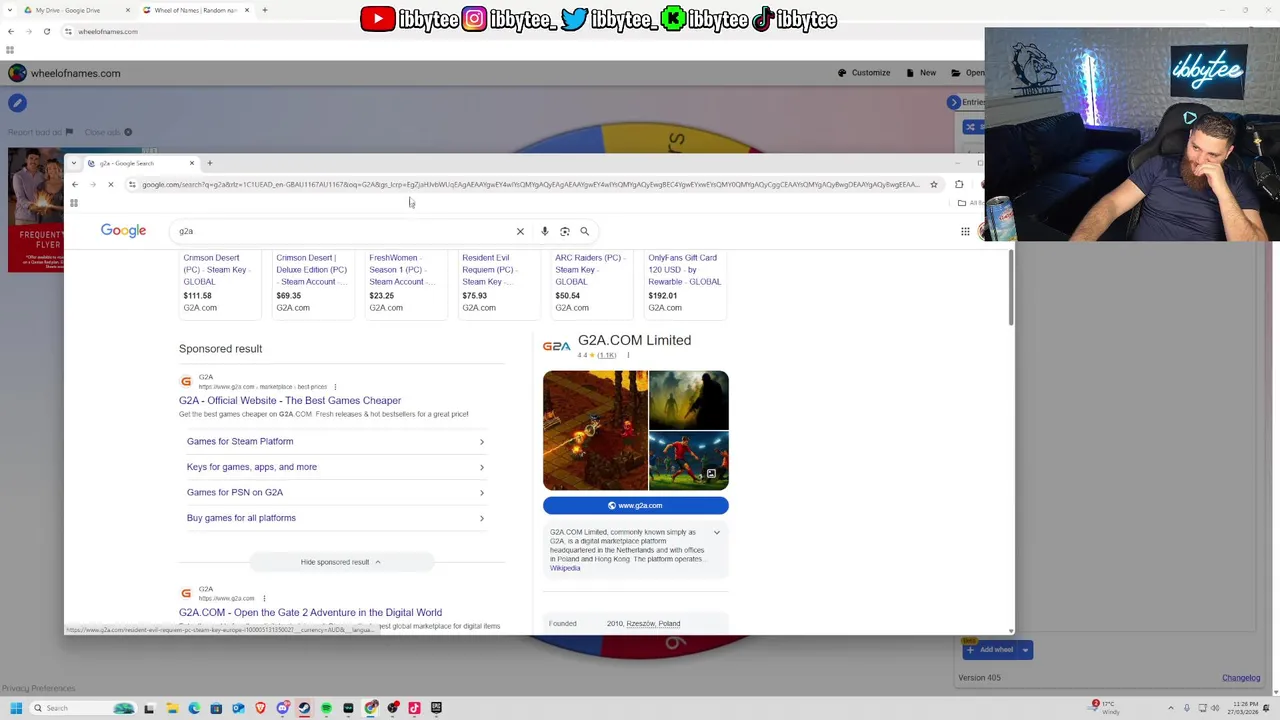Screen dimensions: 1280x720
Task: Go back in the Wheel of Names window
Action: pyautogui.click(x=11, y=31)
